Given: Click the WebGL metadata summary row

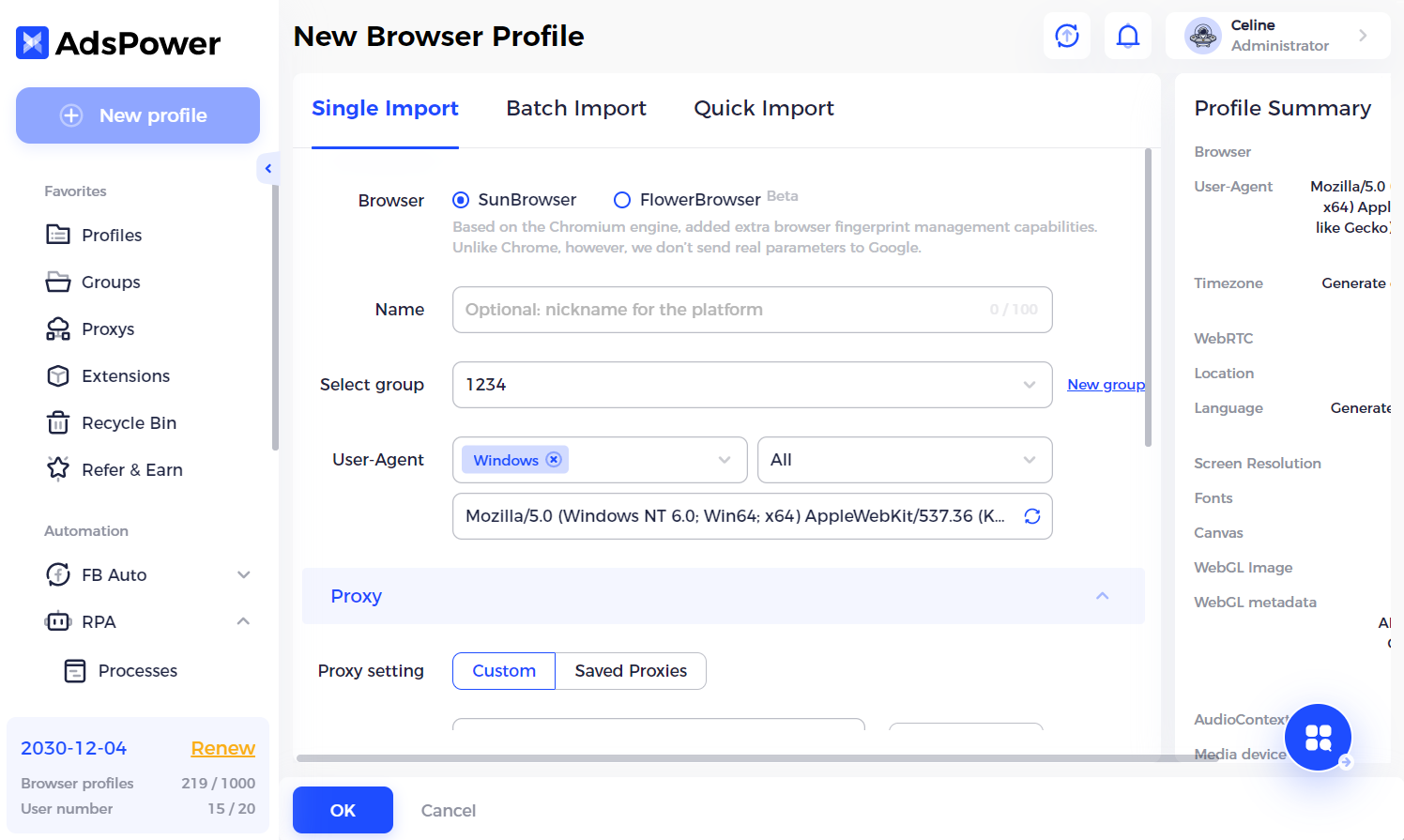Looking at the screenshot, I should [1255, 602].
